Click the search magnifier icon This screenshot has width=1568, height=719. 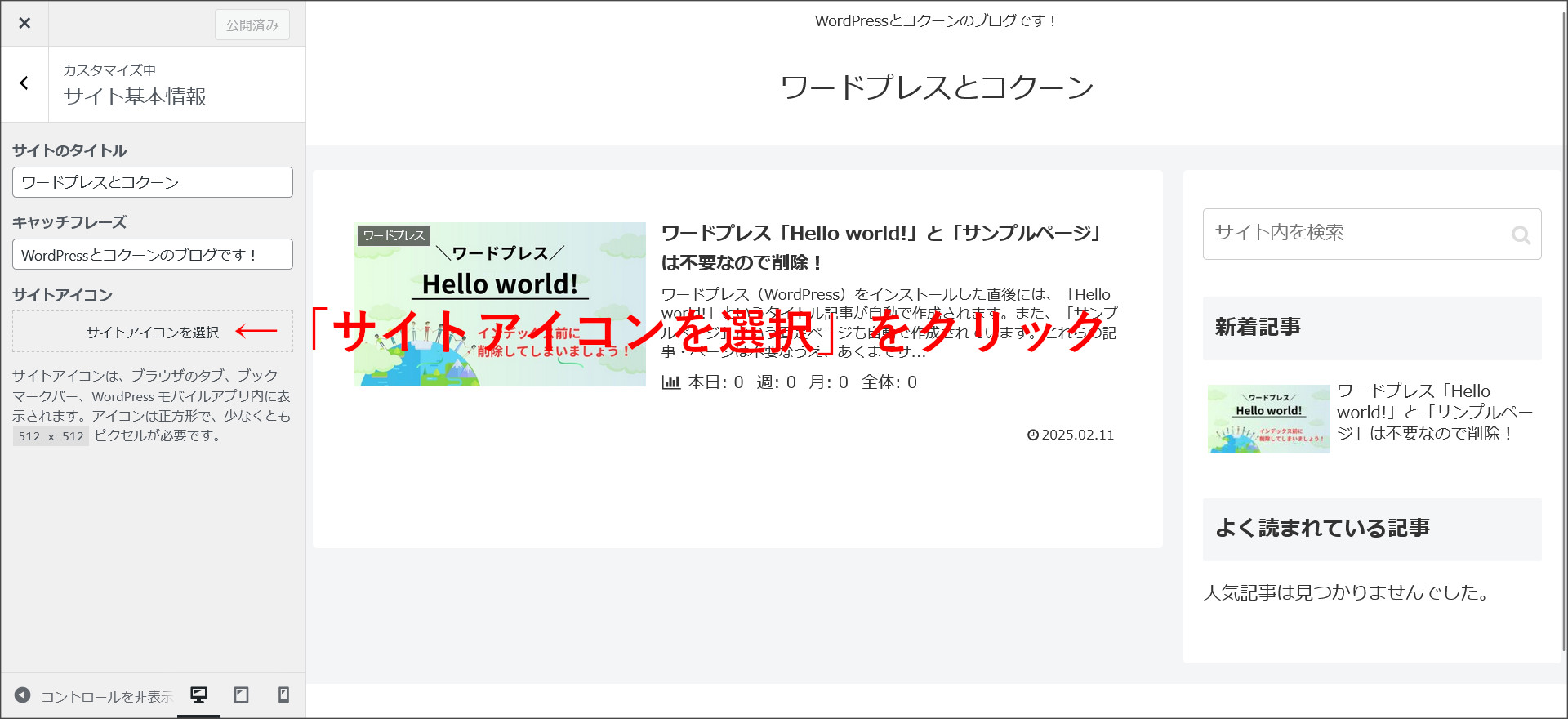point(1520,235)
